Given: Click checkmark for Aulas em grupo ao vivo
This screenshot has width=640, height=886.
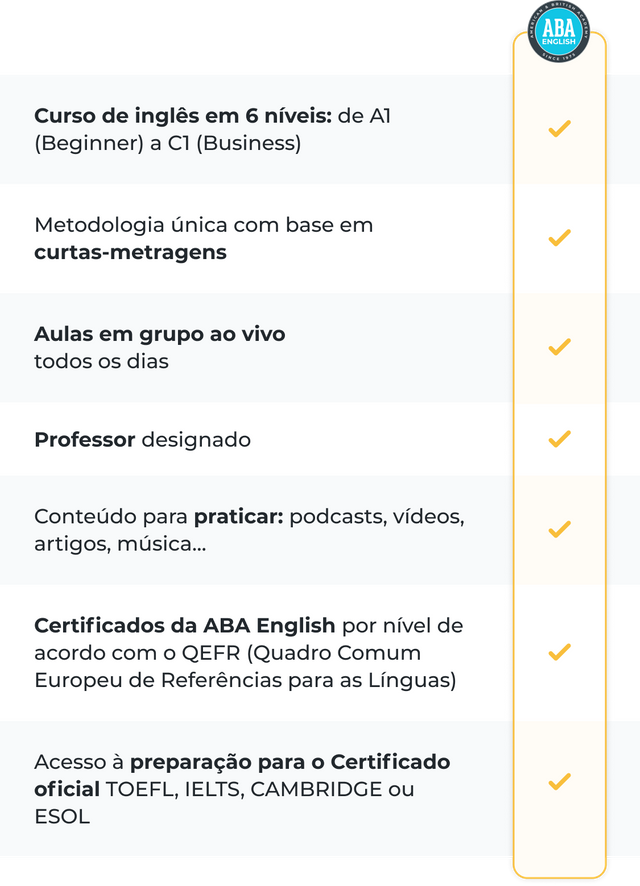Looking at the screenshot, I should pos(559,347).
